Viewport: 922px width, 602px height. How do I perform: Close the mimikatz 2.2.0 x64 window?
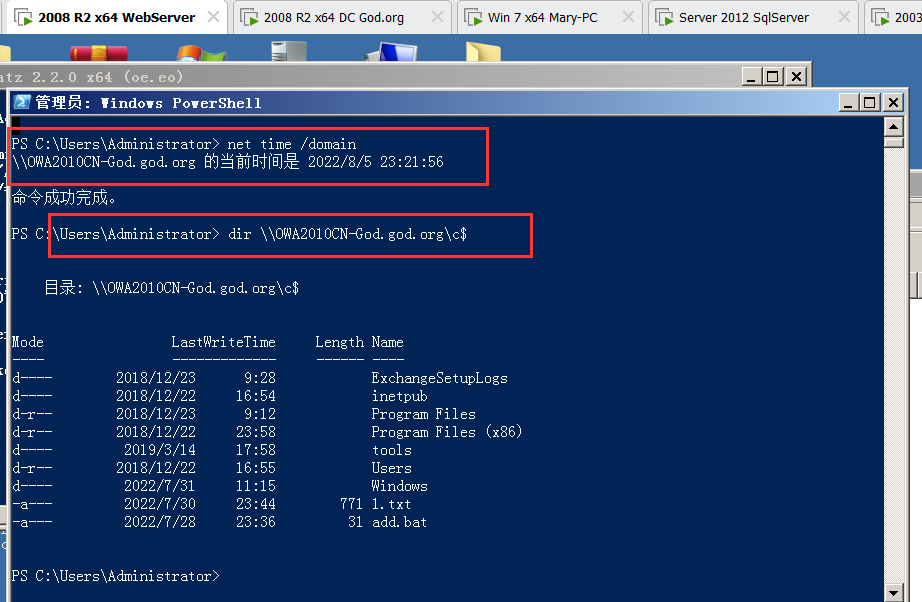click(796, 76)
